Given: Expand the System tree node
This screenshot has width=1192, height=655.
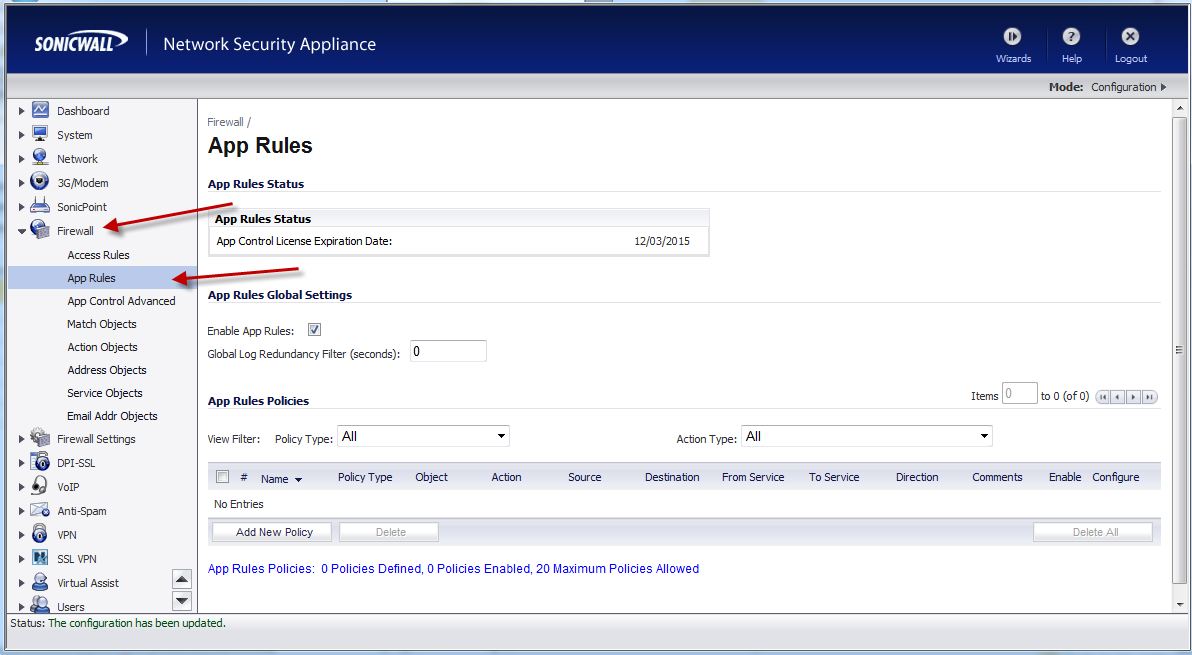Looking at the screenshot, I should tap(21, 135).
